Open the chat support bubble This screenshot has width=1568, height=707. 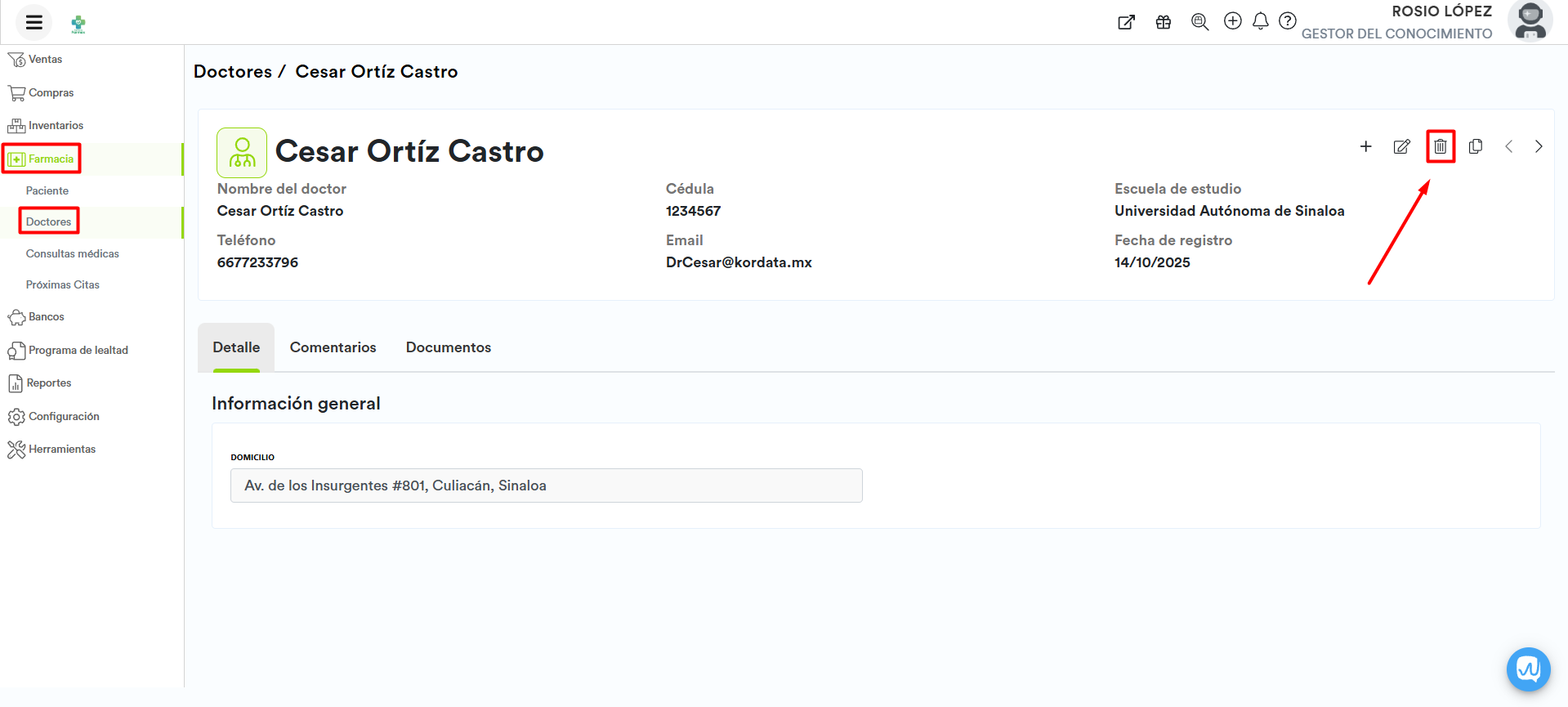(x=1528, y=669)
